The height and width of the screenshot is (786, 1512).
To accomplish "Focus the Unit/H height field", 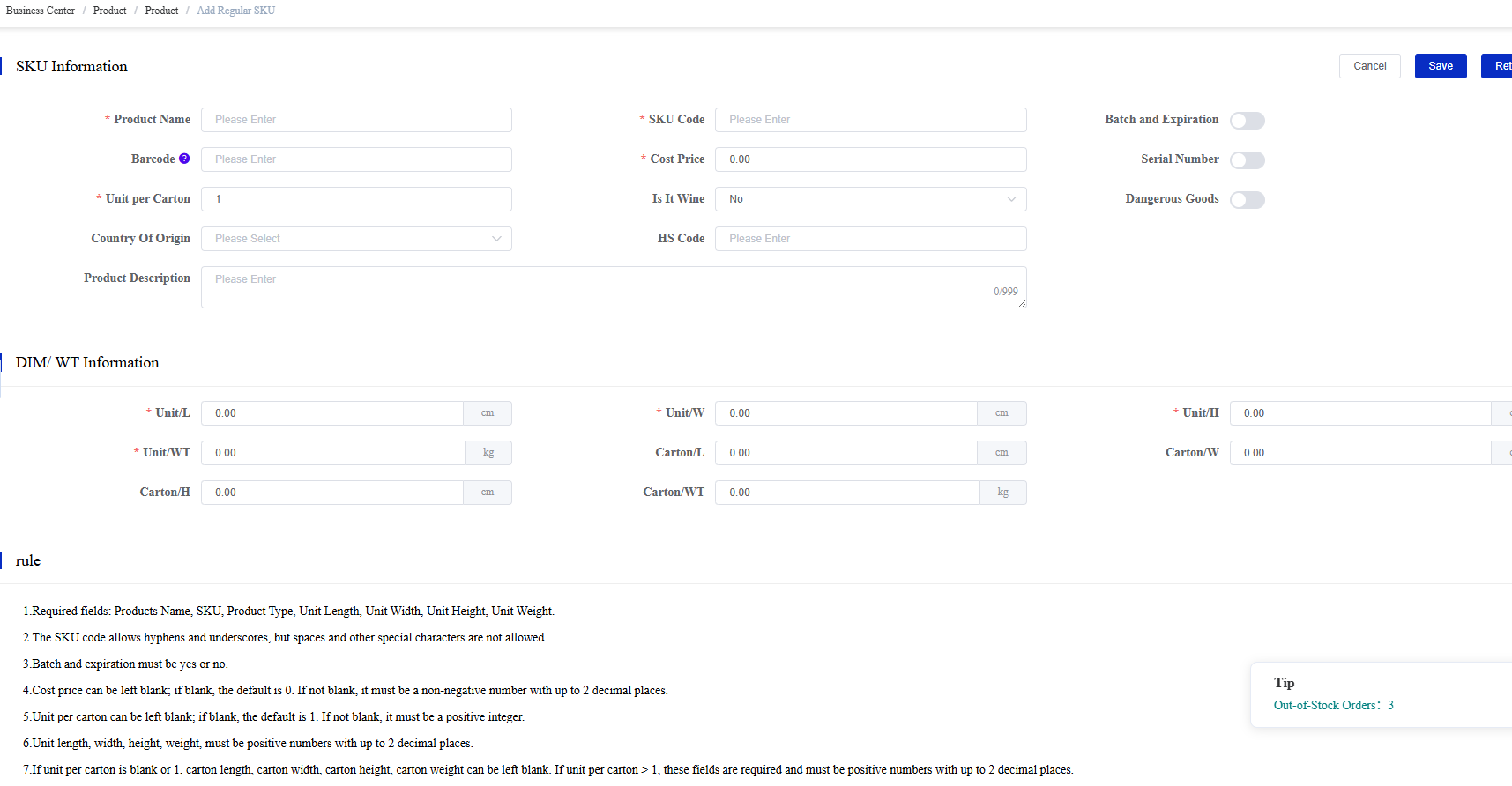I will 1360,413.
